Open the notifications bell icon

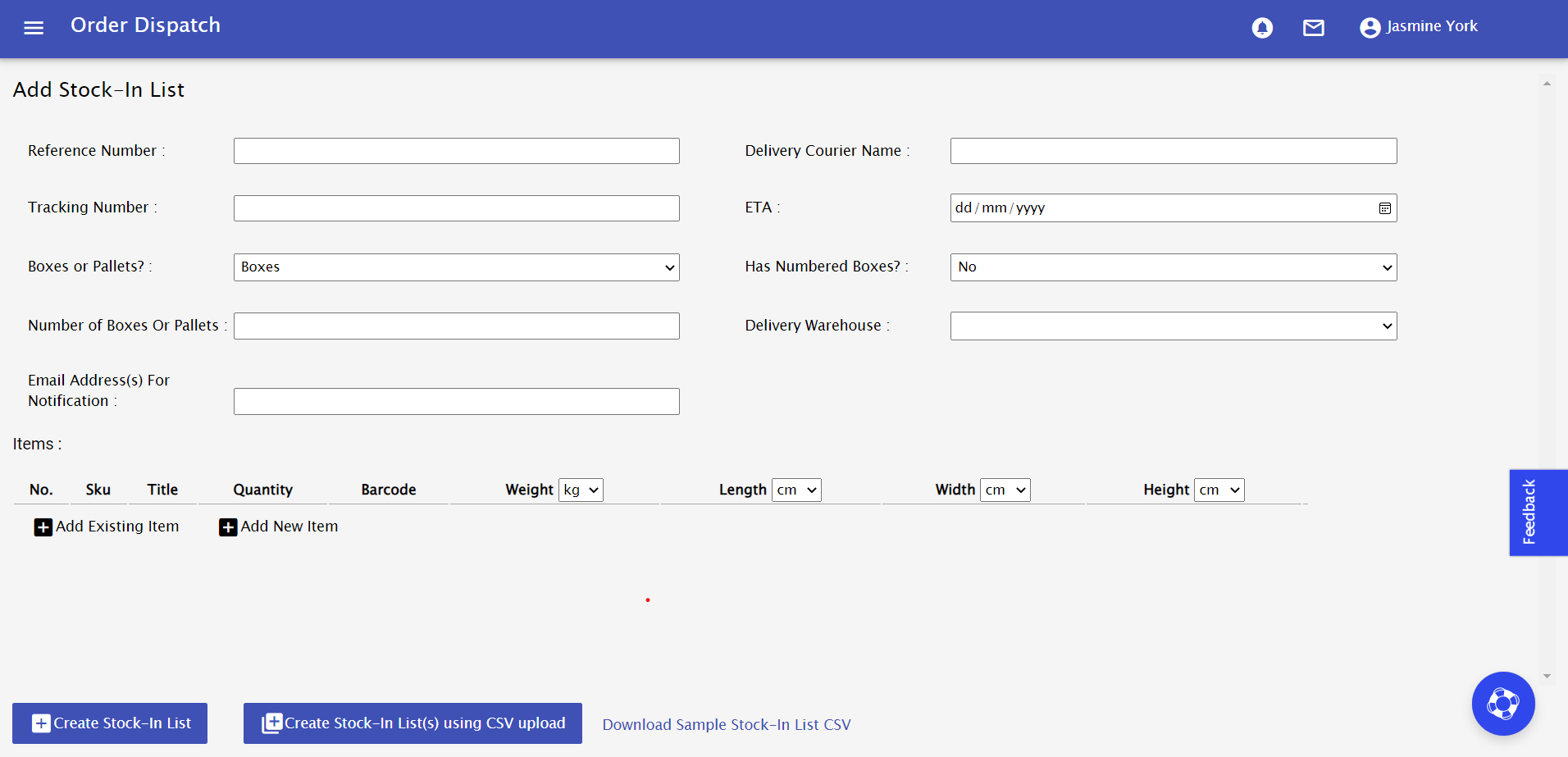click(x=1261, y=27)
